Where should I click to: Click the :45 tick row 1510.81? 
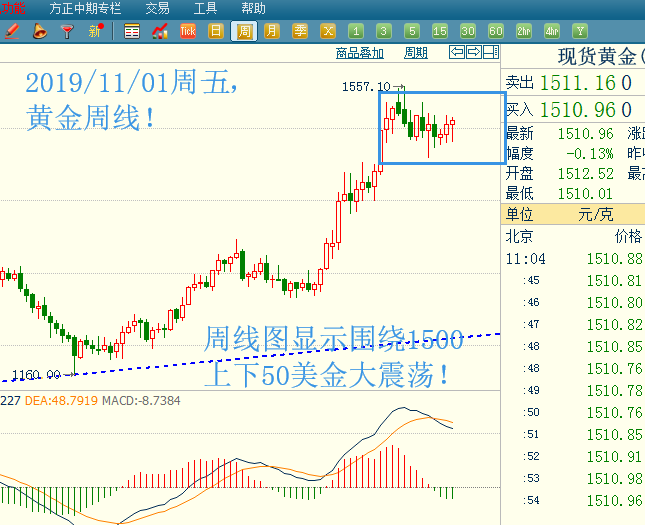575,281
